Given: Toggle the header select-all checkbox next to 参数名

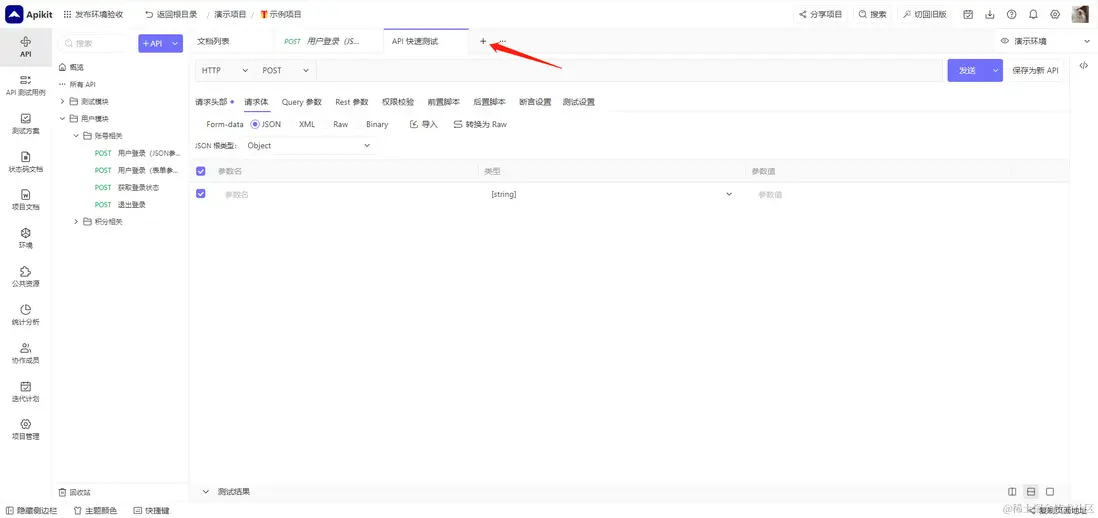Looking at the screenshot, I should pos(201,171).
